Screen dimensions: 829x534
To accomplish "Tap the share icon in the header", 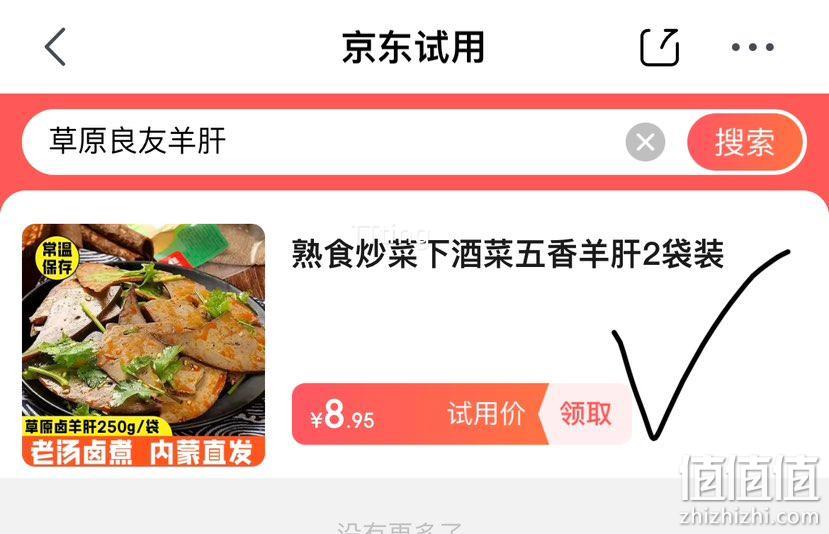I will pos(659,47).
